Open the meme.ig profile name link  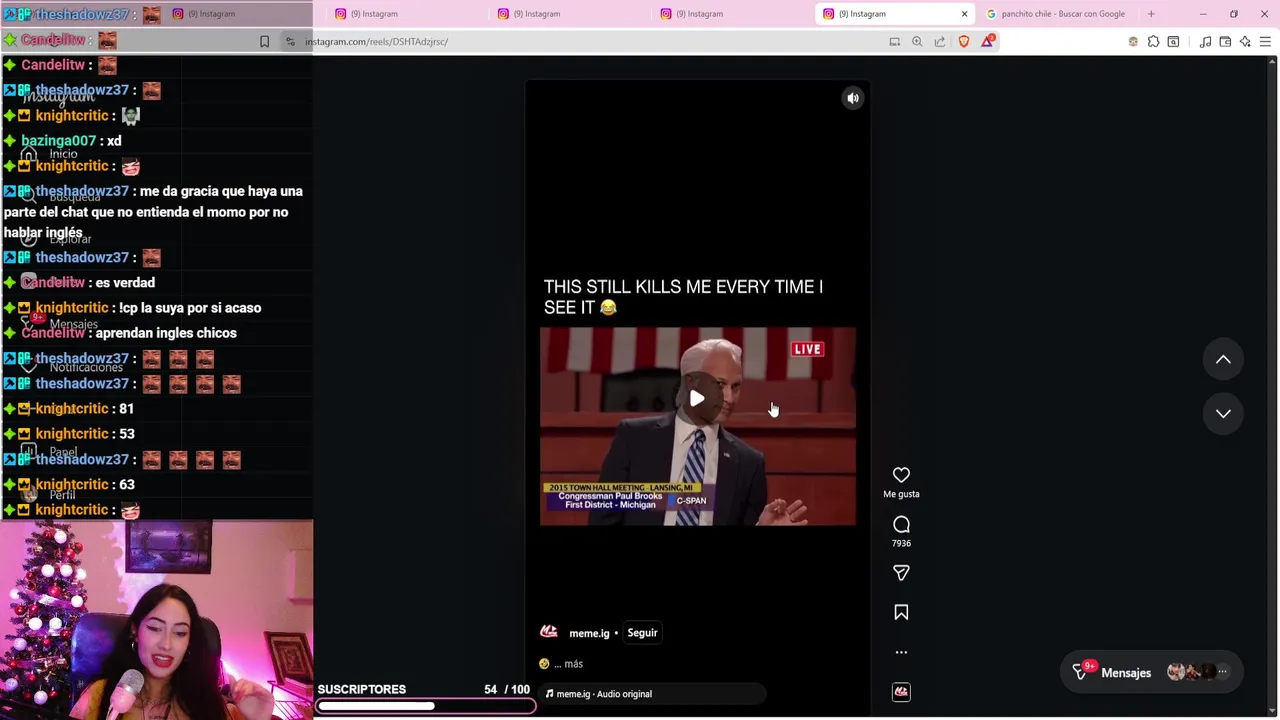589,633
